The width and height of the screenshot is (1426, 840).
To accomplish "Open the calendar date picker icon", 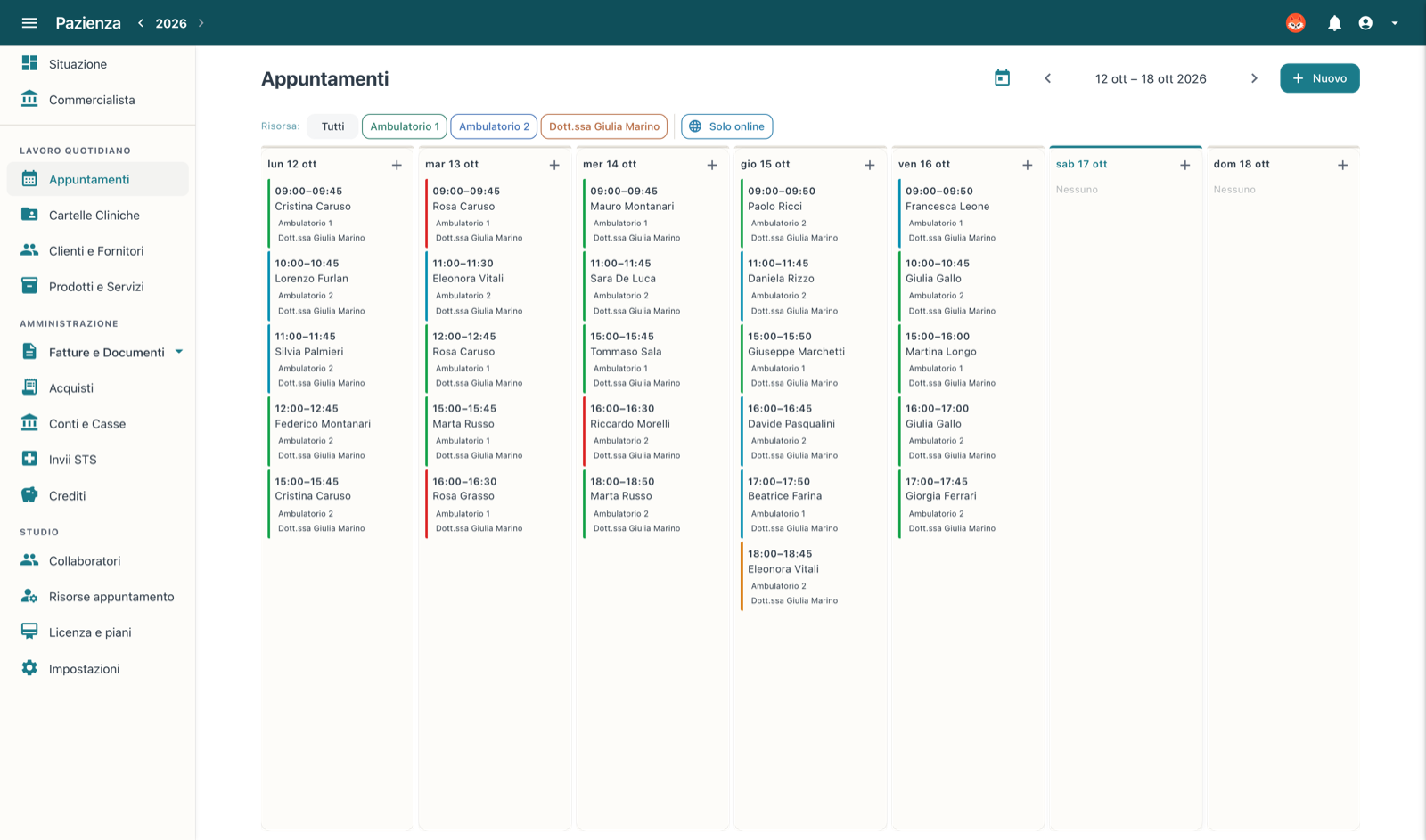I will [x=1003, y=78].
